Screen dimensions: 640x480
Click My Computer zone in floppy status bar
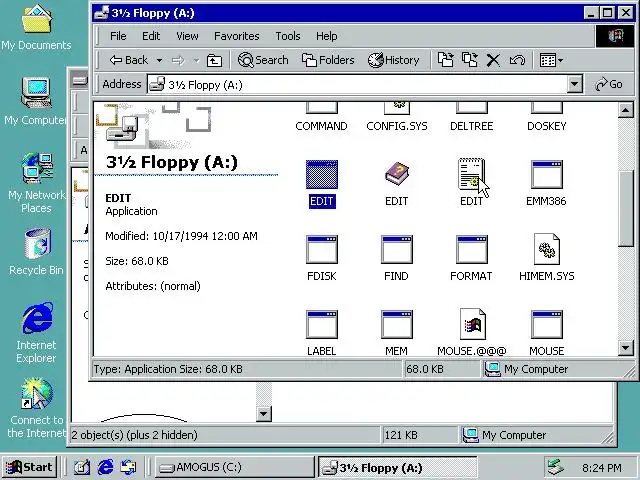[x=556, y=369]
